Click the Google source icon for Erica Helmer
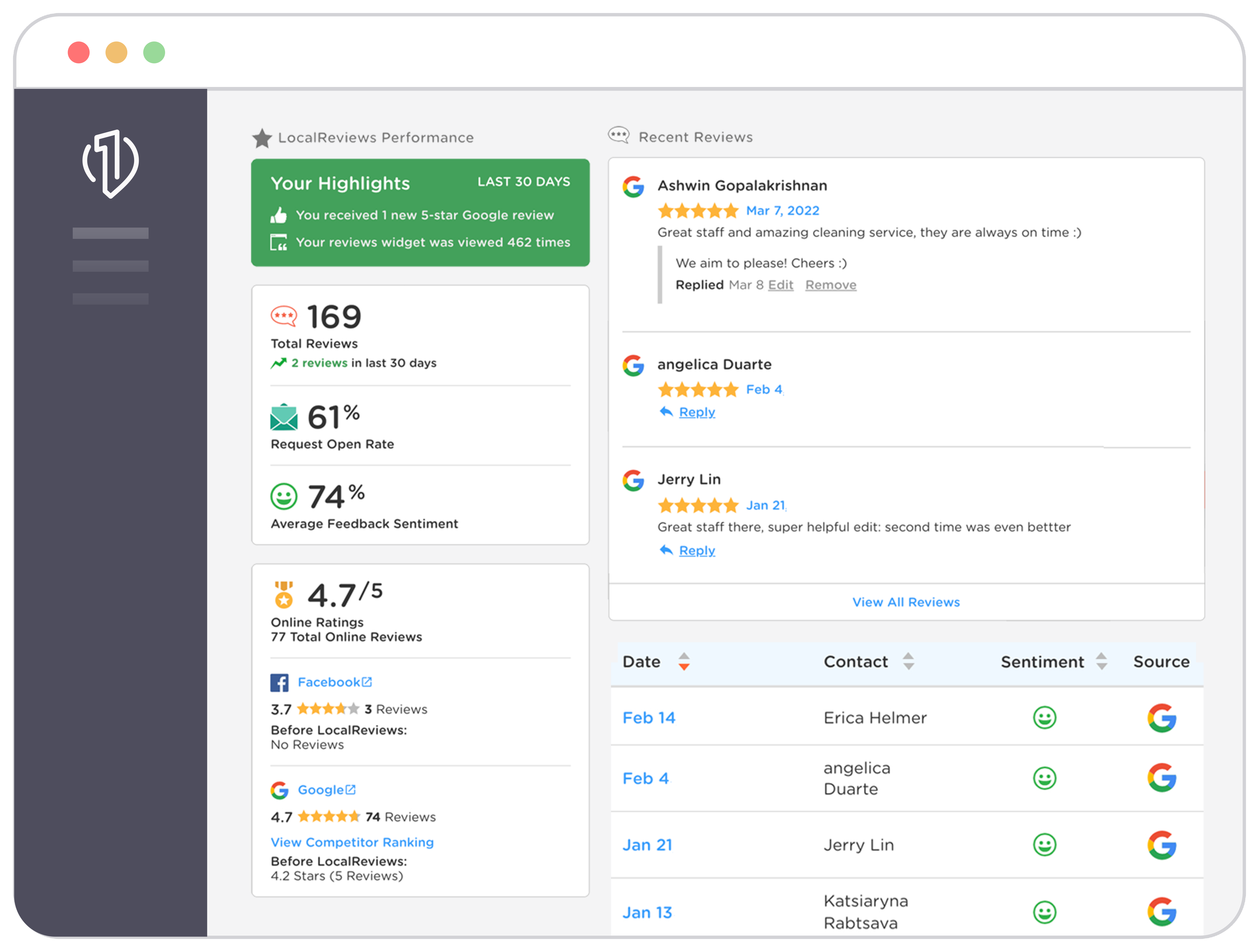The image size is (1259, 952). tap(1162, 717)
